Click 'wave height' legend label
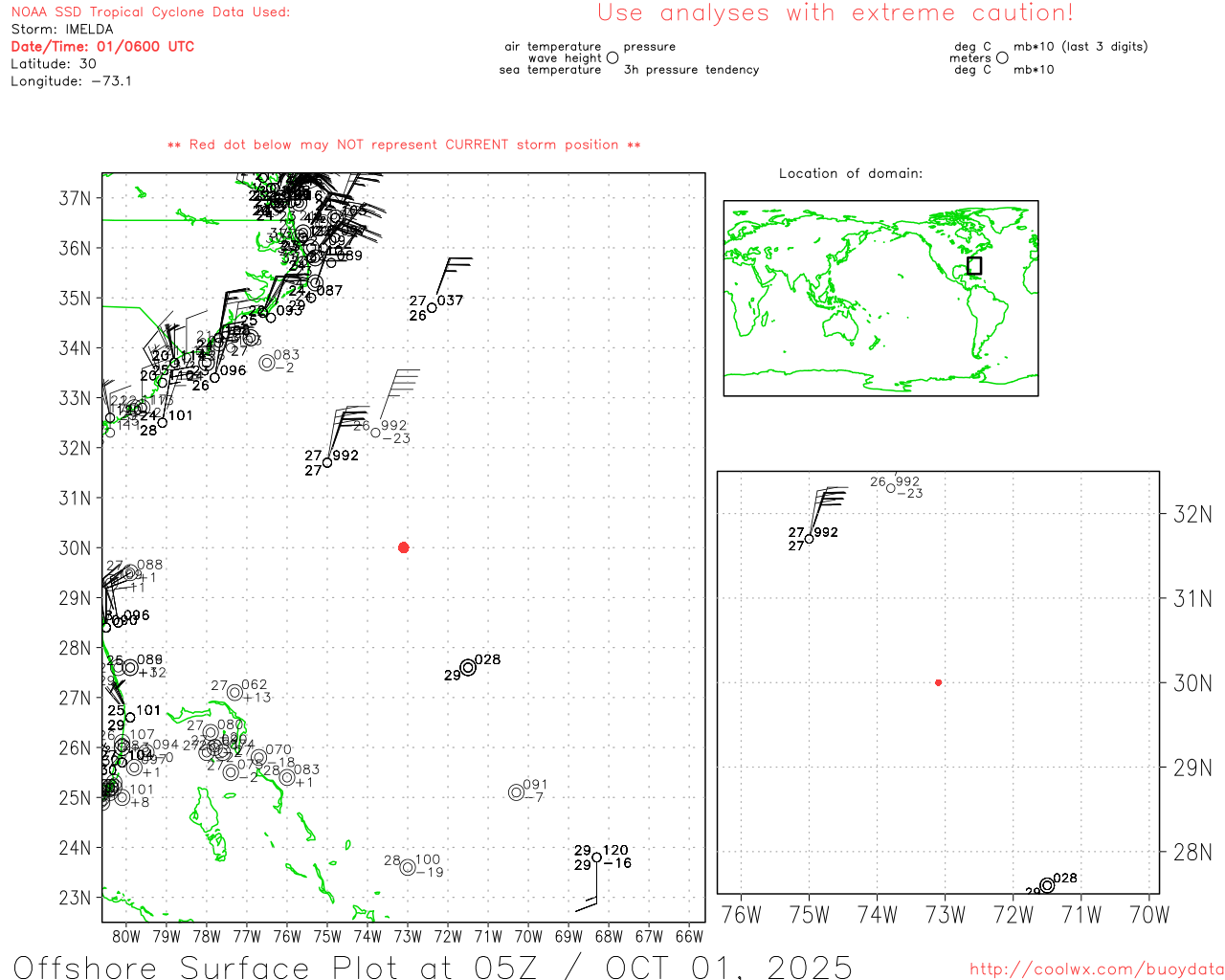The height and width of the screenshot is (980, 1225). pos(565,58)
